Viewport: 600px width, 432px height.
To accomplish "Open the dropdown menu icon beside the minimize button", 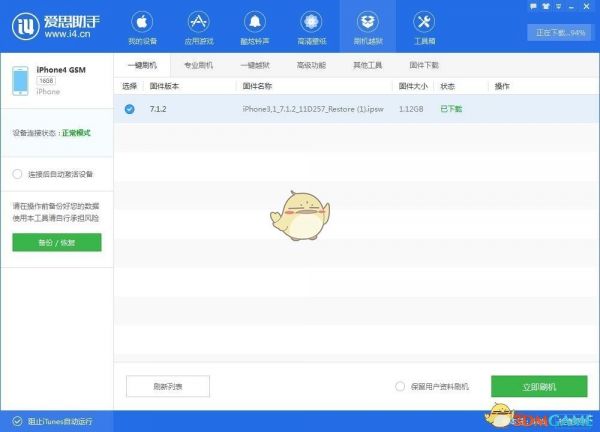I will [559, 7].
